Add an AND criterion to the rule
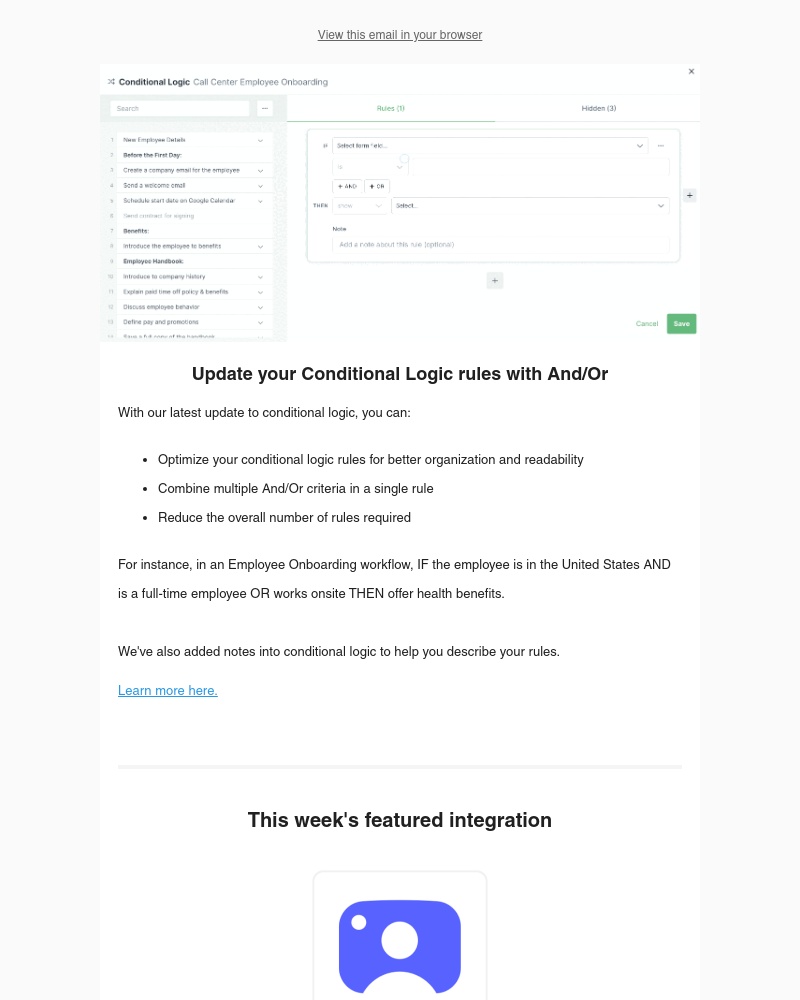800x1000 pixels. click(348, 187)
